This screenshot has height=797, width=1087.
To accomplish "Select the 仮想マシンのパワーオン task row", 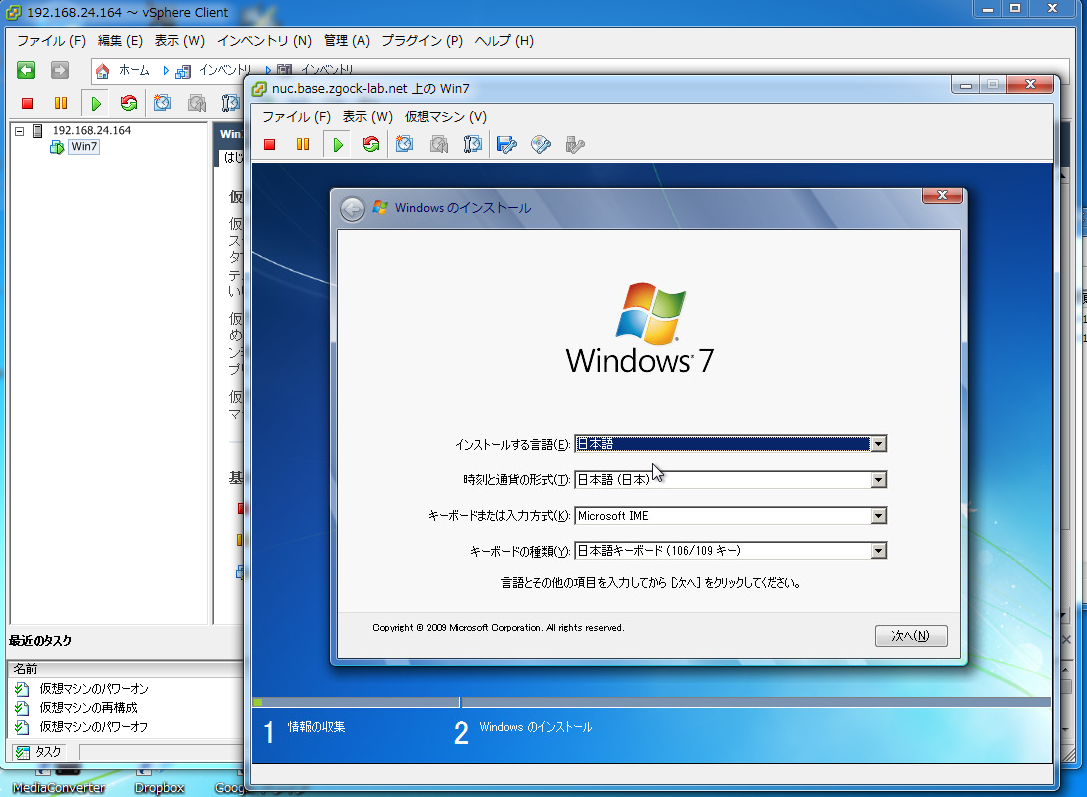I will (x=94, y=689).
